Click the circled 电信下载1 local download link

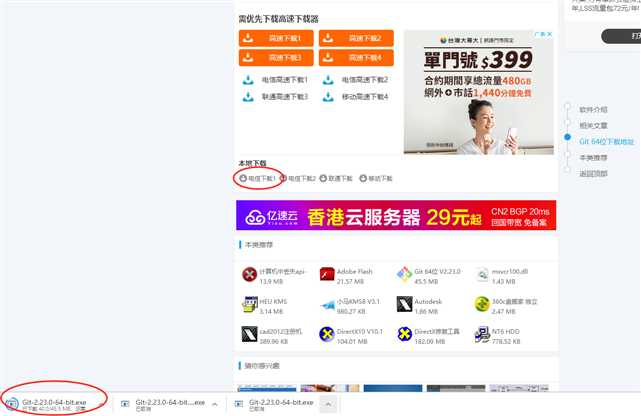click(x=258, y=178)
